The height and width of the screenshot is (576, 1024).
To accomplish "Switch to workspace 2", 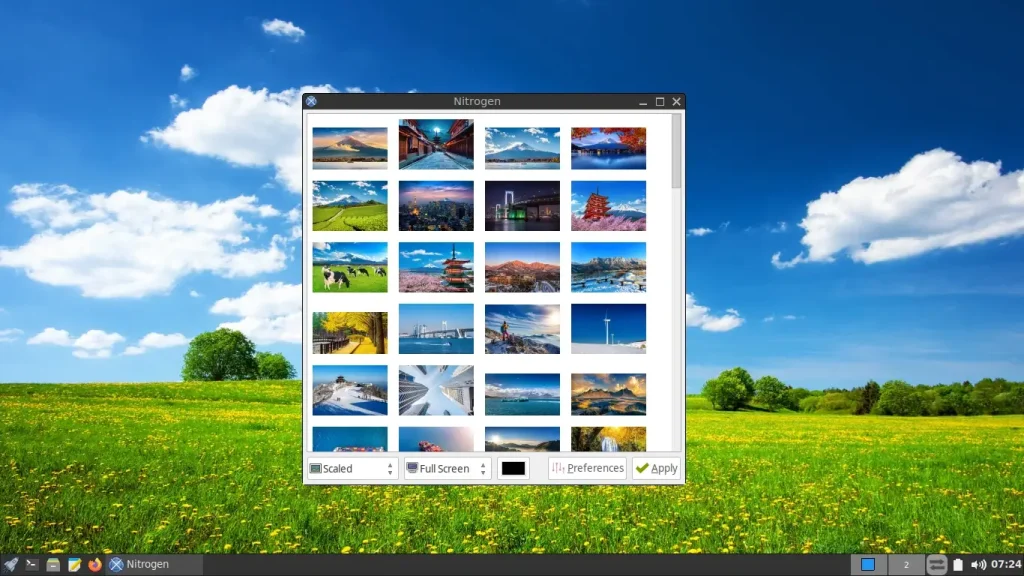I will pos(906,564).
